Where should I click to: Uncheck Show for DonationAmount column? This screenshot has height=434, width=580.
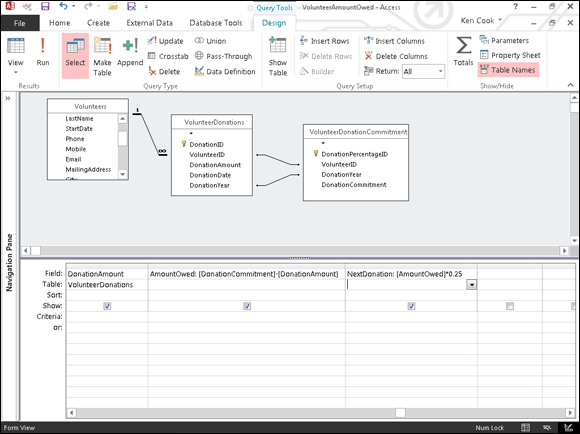tap(107, 306)
